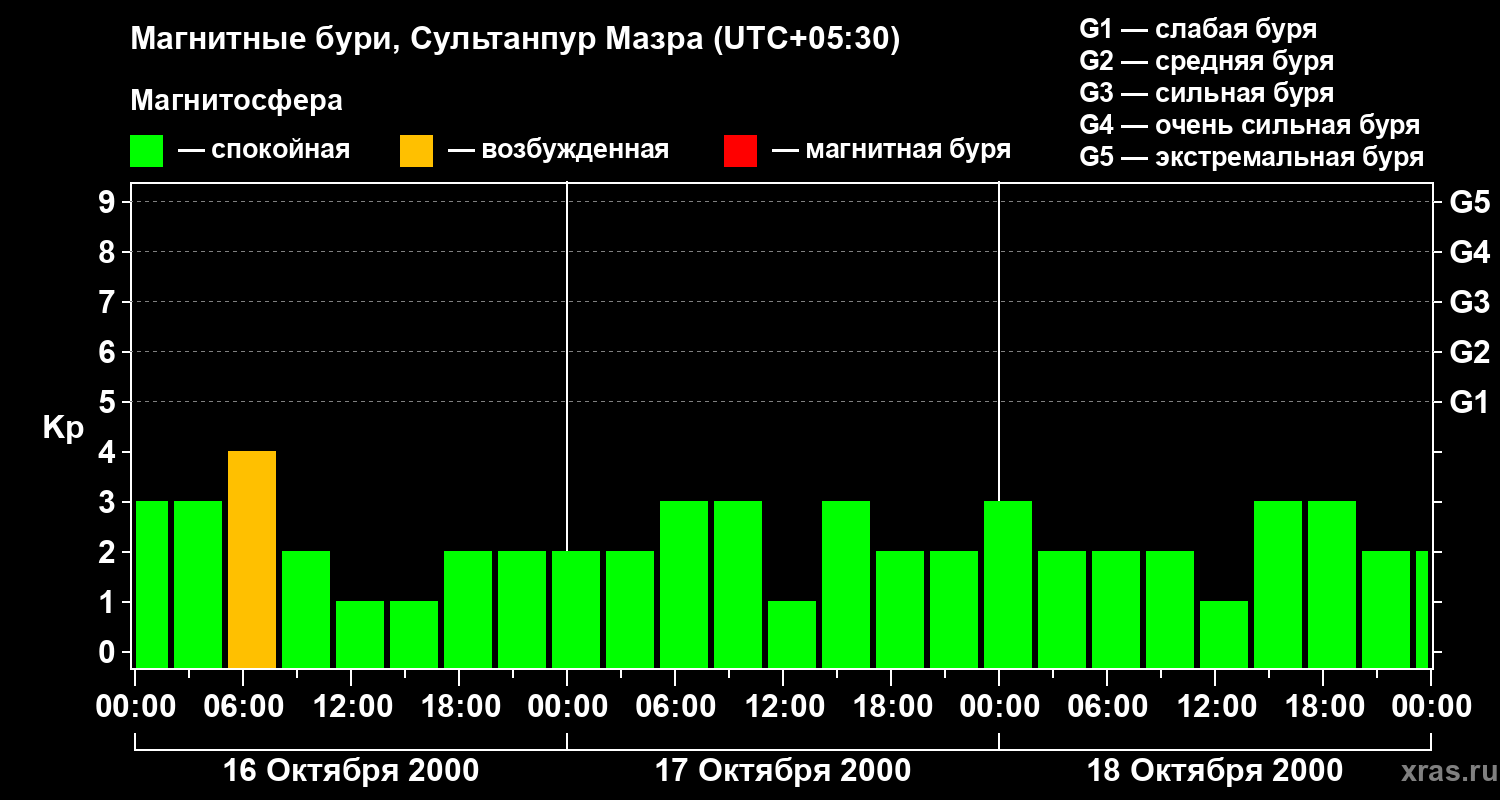The image size is (1500, 800).
Task: Click the '18 Октября 2000' date label
Action: pos(1215,771)
